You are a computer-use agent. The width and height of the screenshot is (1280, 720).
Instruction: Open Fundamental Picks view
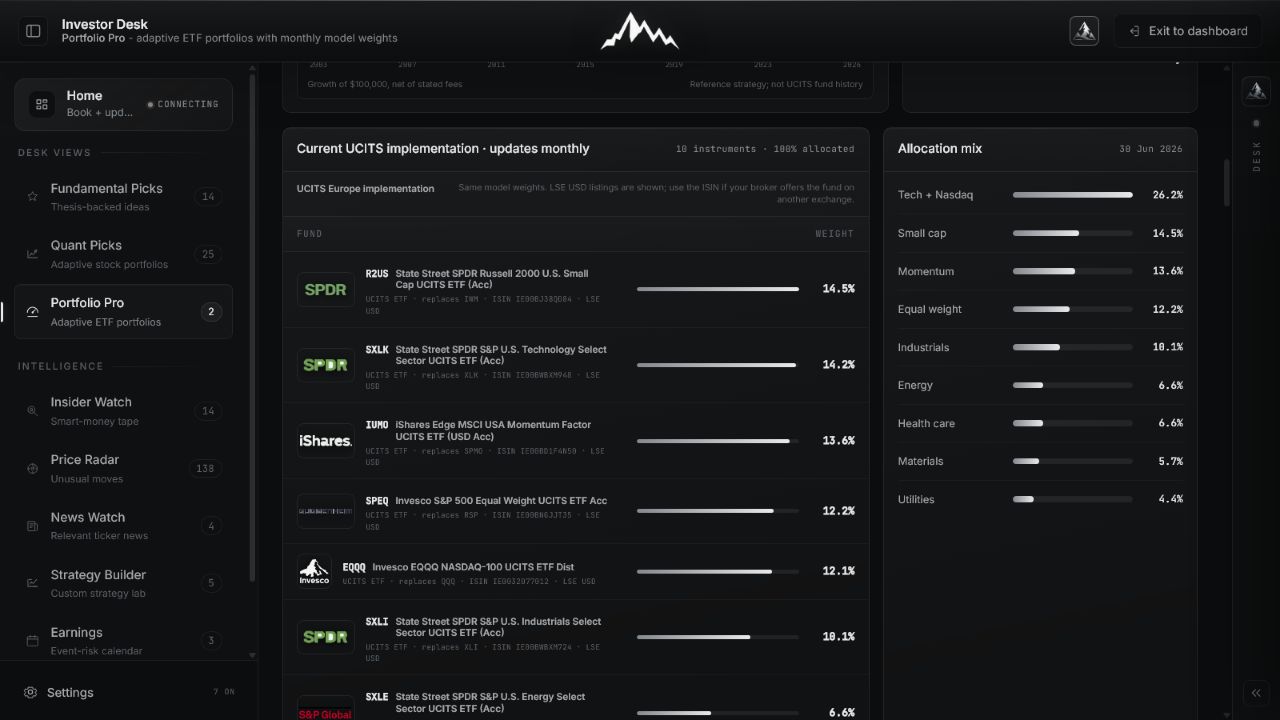point(123,197)
